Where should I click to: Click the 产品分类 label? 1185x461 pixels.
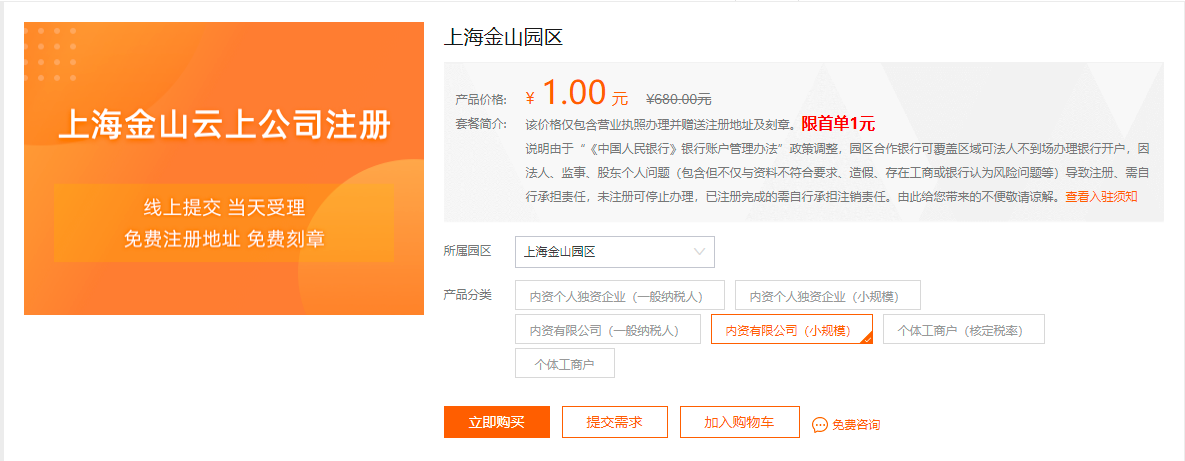[x=468, y=295]
